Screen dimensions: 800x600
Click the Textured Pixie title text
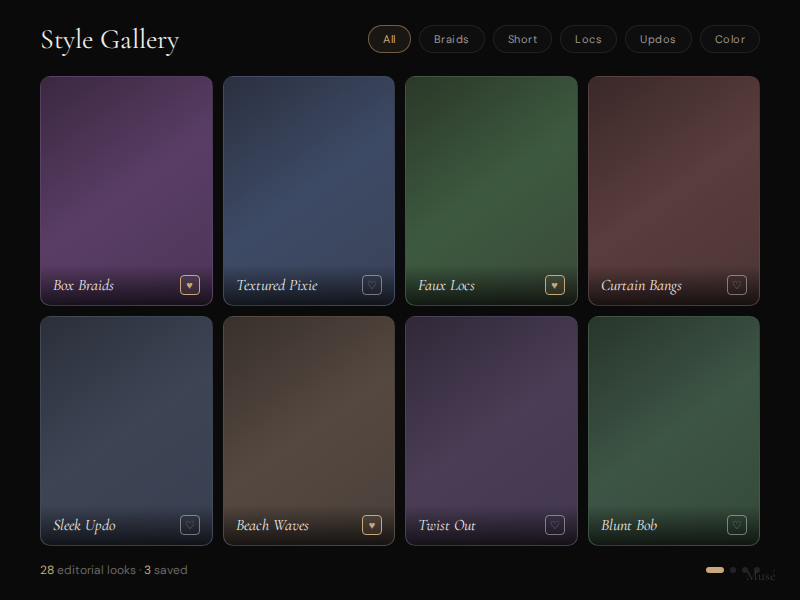click(x=277, y=285)
